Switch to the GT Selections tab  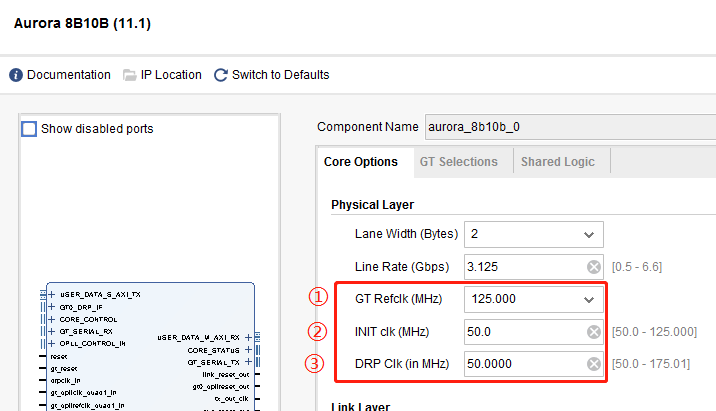tap(458, 162)
